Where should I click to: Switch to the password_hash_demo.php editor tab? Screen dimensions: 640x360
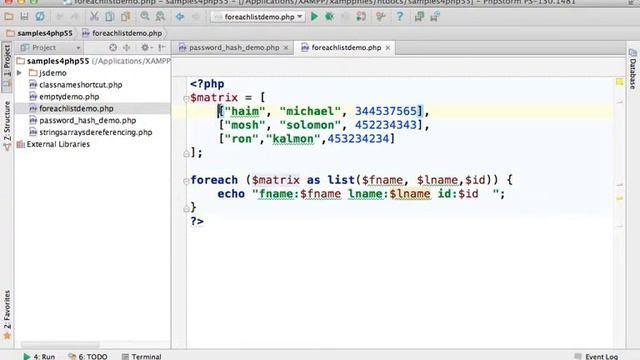click(x=234, y=48)
